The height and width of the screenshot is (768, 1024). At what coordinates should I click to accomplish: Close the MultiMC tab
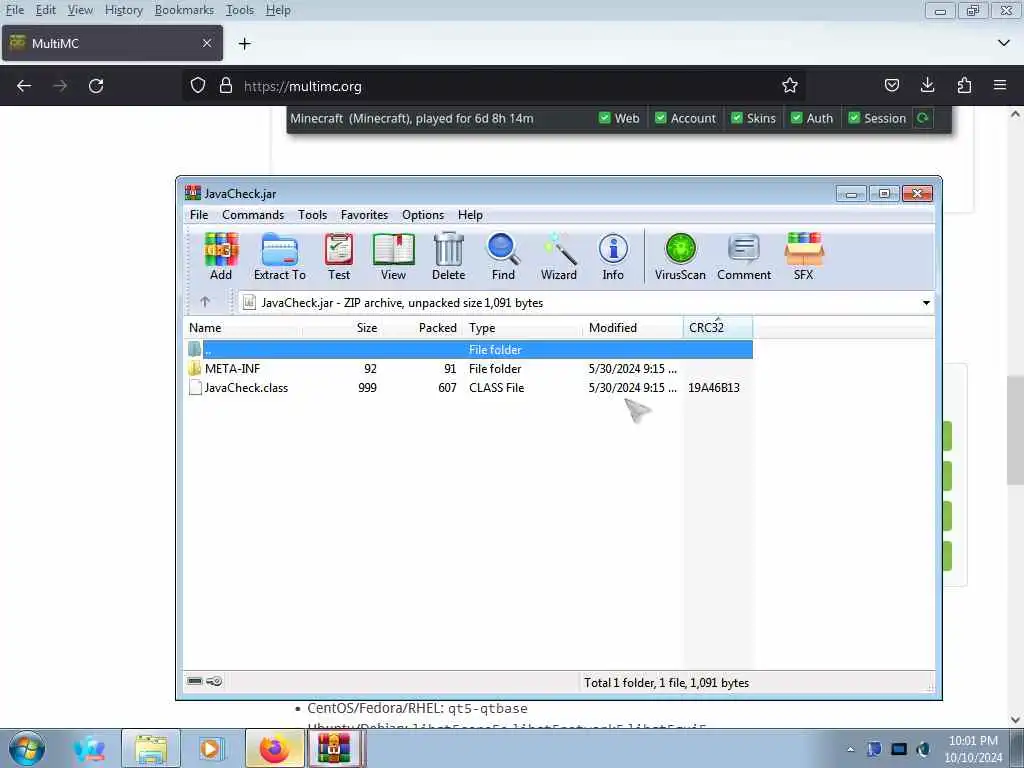(207, 43)
